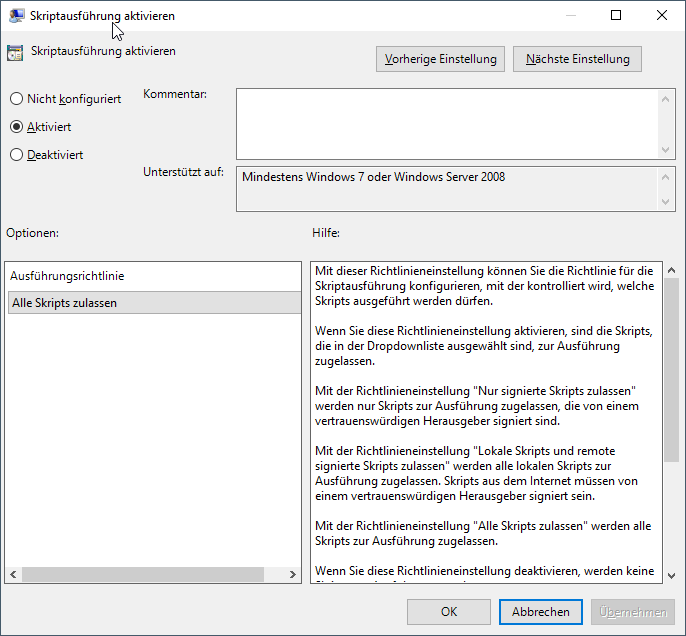Click into the Kommentar text box

pyautogui.click(x=447, y=122)
